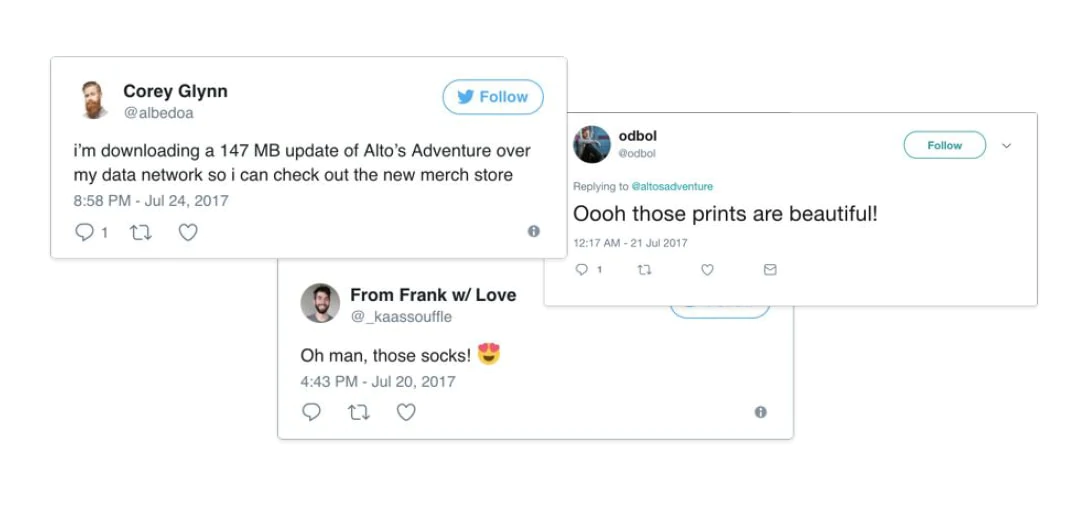Like Corey Glynn's tweet with heart

188,232
